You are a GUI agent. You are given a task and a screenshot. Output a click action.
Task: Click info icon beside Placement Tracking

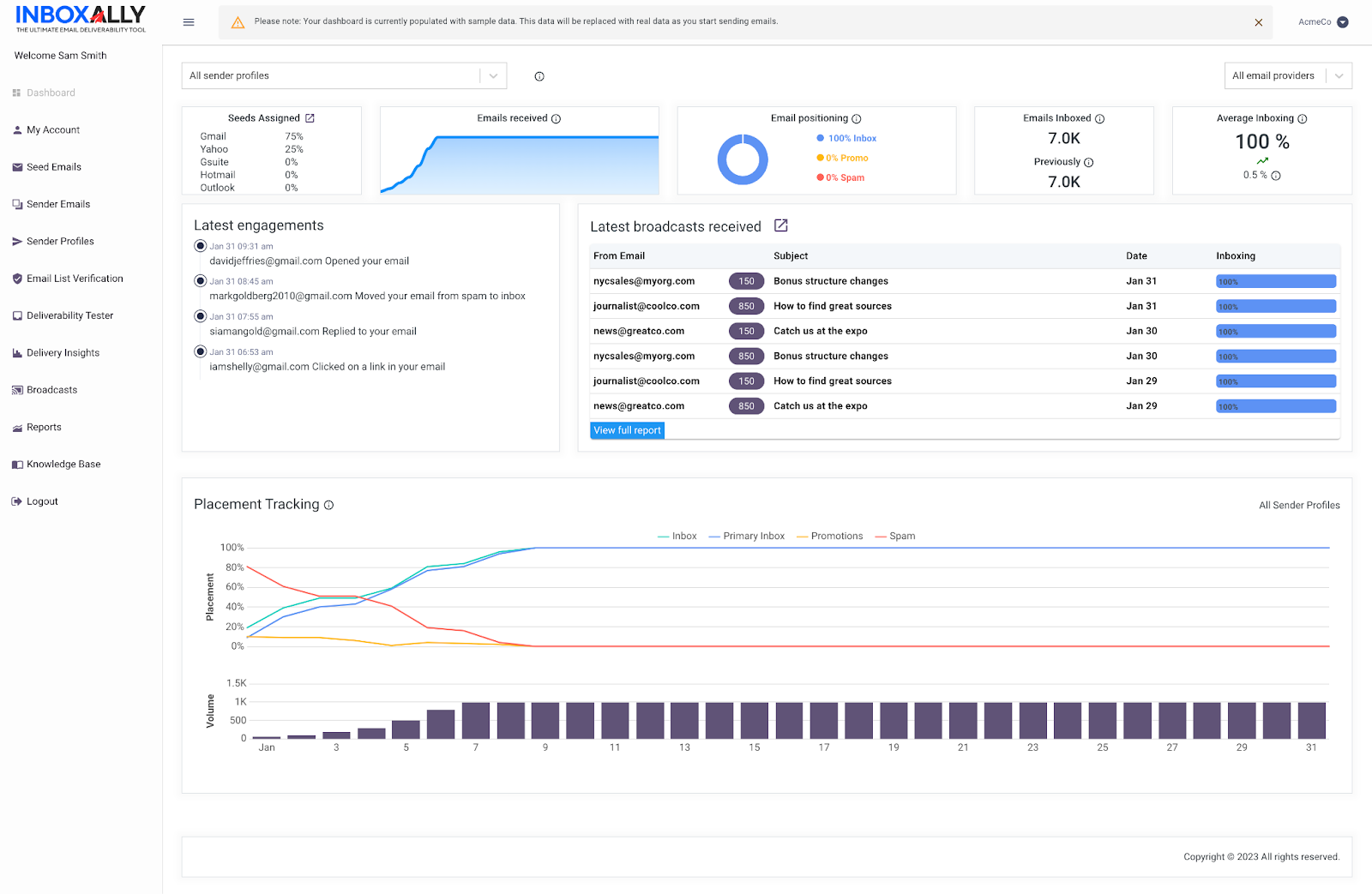click(x=328, y=506)
